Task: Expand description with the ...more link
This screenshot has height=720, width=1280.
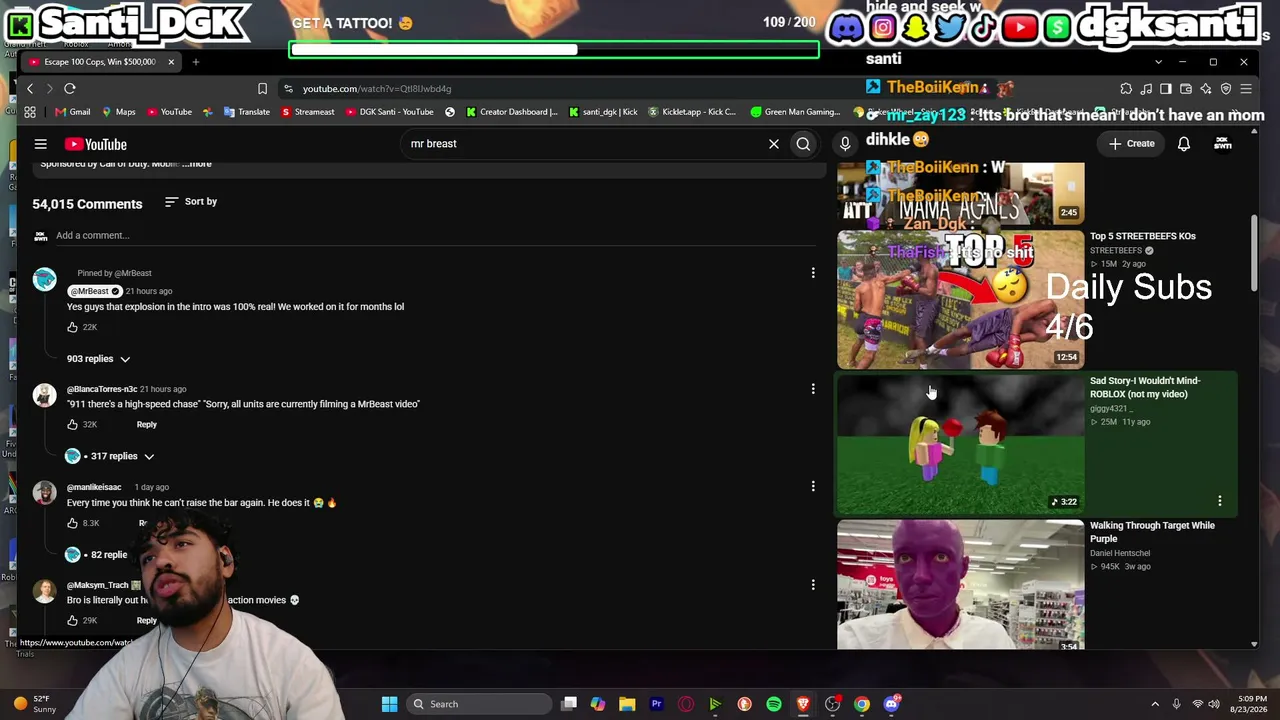Action: pos(198,164)
